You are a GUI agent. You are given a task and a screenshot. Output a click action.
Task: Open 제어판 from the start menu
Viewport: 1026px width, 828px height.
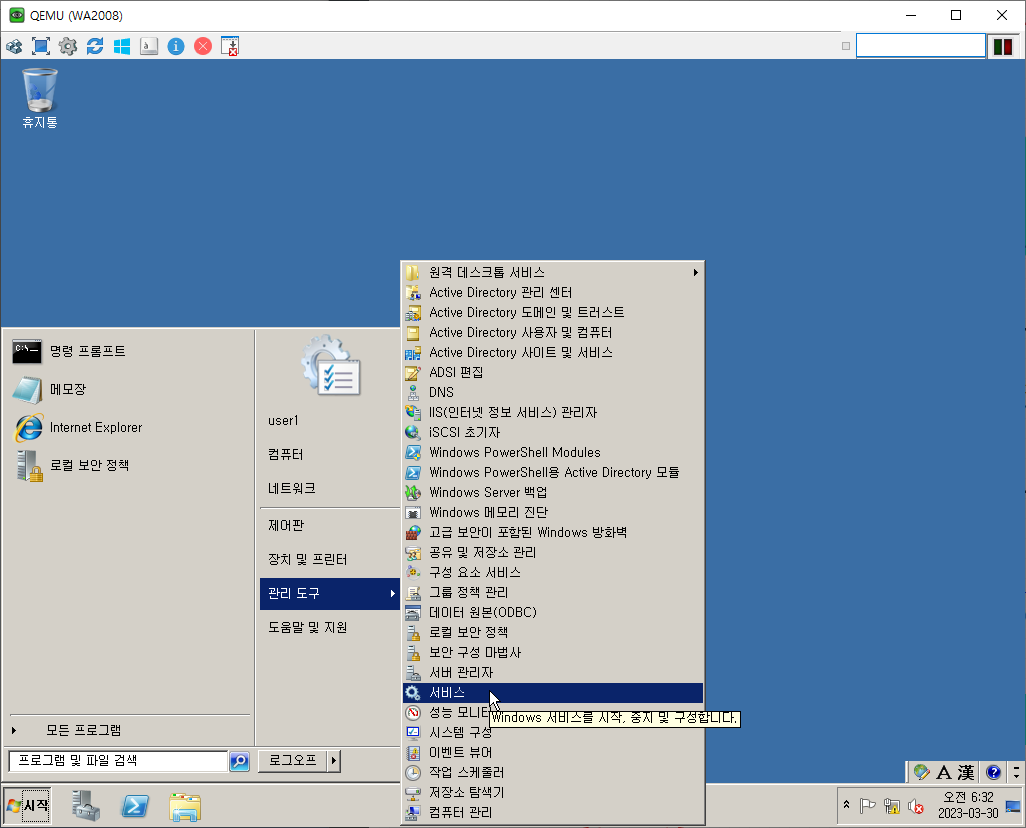tap(286, 526)
